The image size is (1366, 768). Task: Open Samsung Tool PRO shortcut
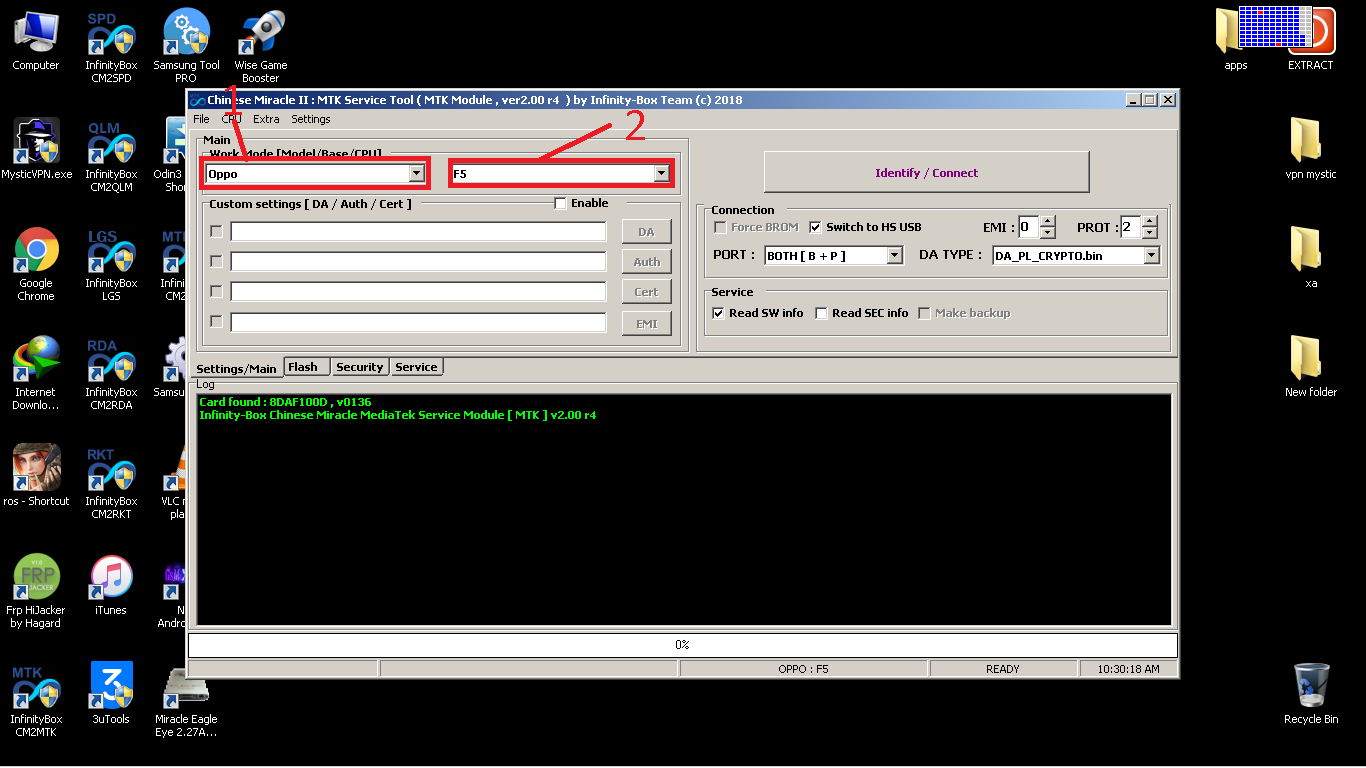186,46
